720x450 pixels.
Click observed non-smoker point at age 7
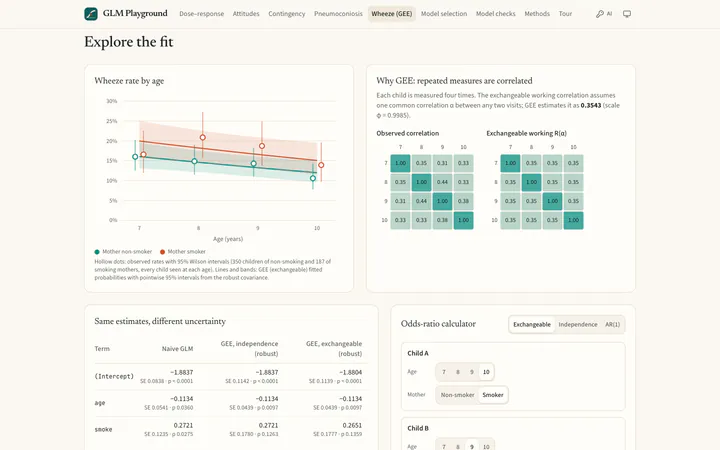tap(135, 157)
